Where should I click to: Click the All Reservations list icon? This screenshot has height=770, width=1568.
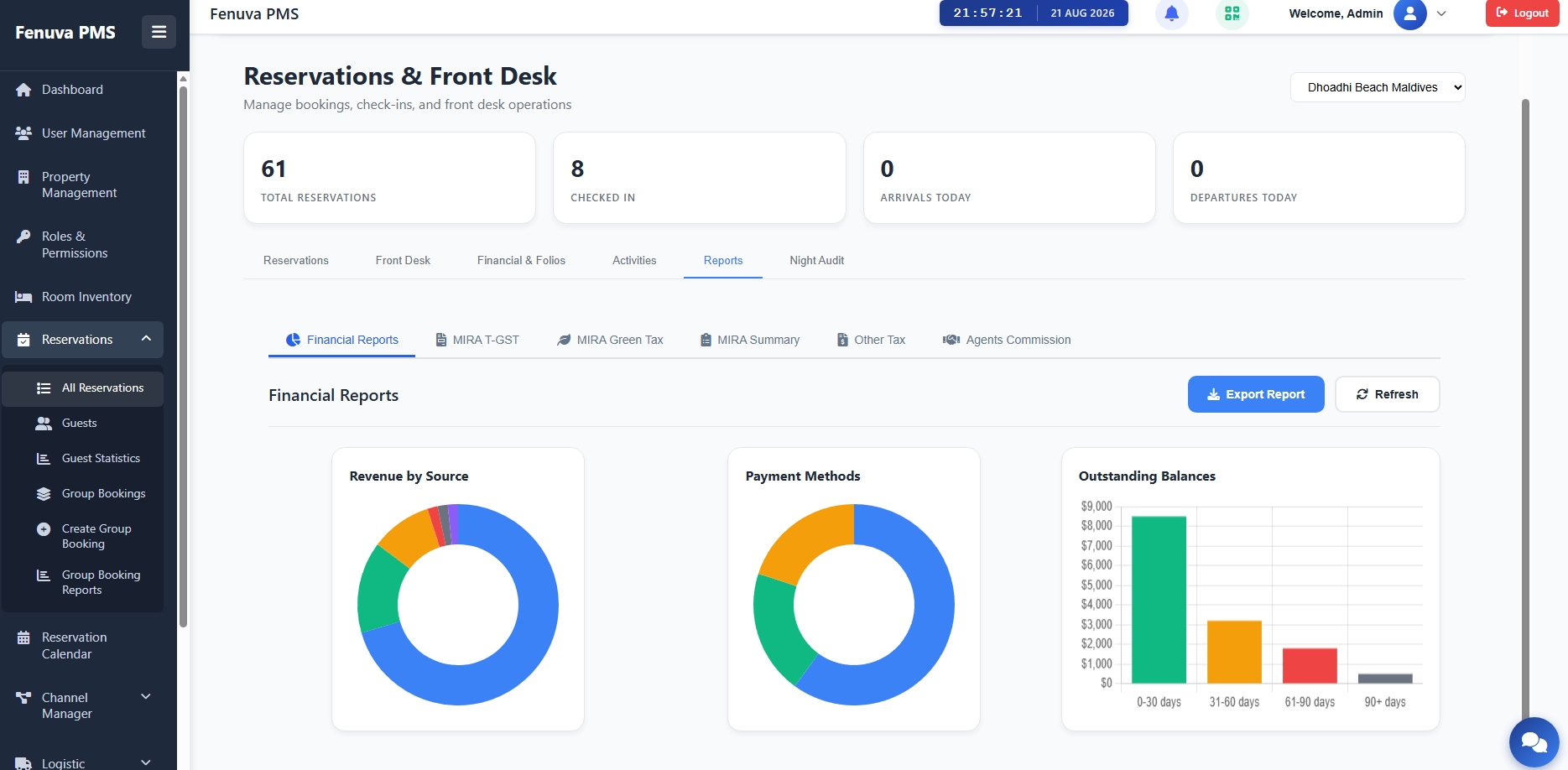tap(44, 388)
